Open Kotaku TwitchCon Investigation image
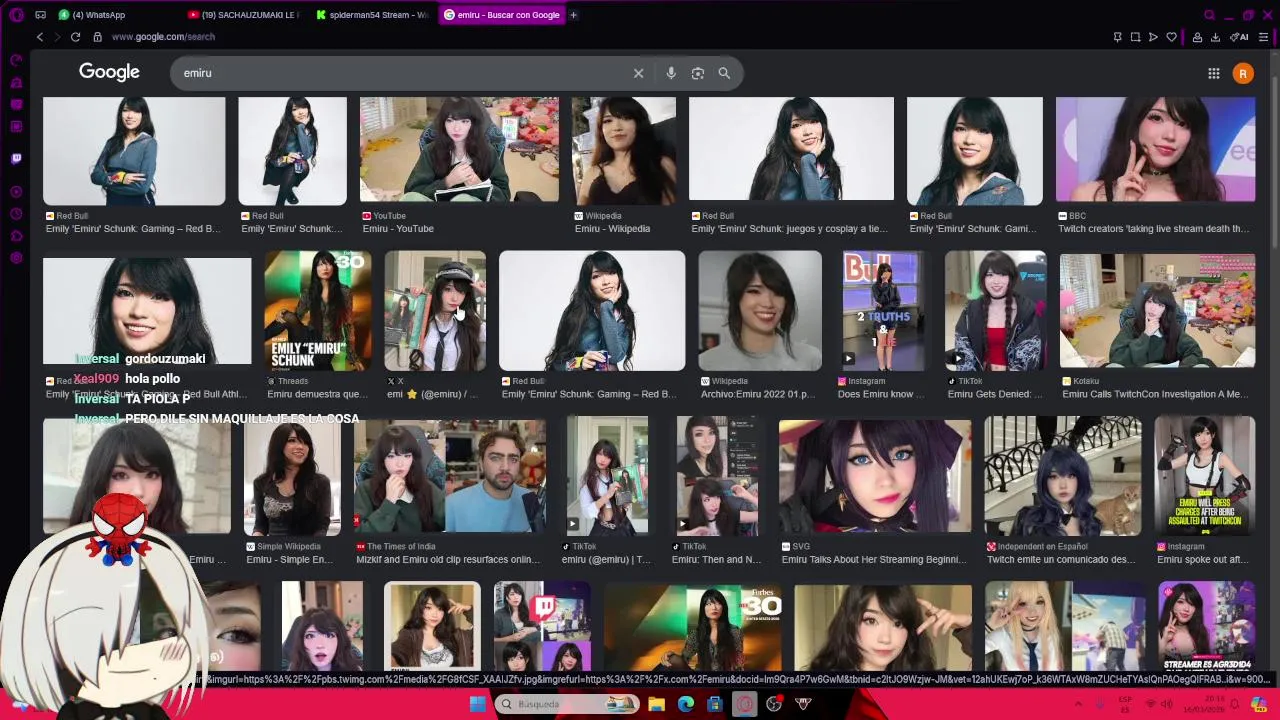The height and width of the screenshot is (720, 1280). coord(1157,310)
